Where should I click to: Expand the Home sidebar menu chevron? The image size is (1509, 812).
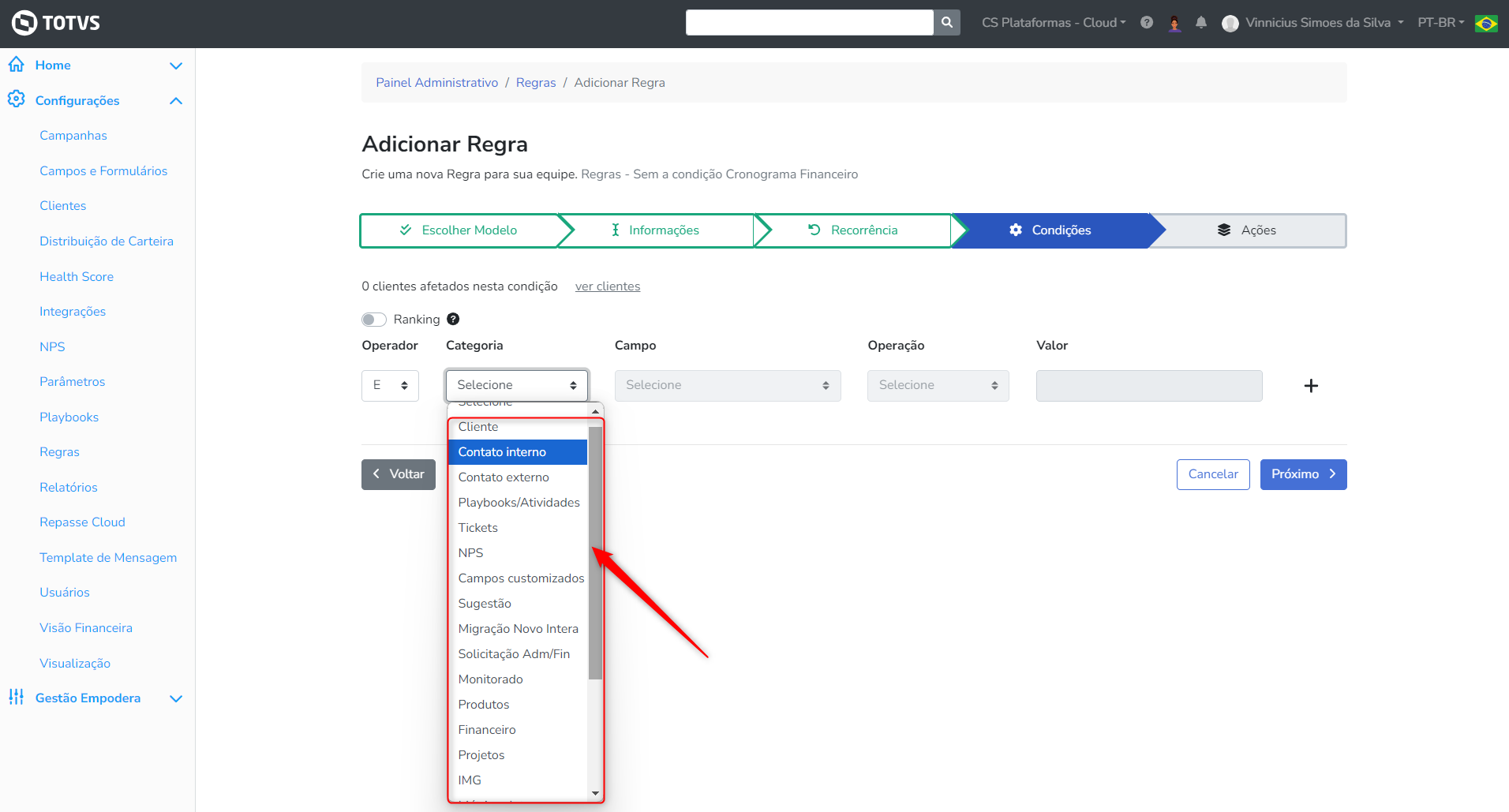(x=176, y=65)
